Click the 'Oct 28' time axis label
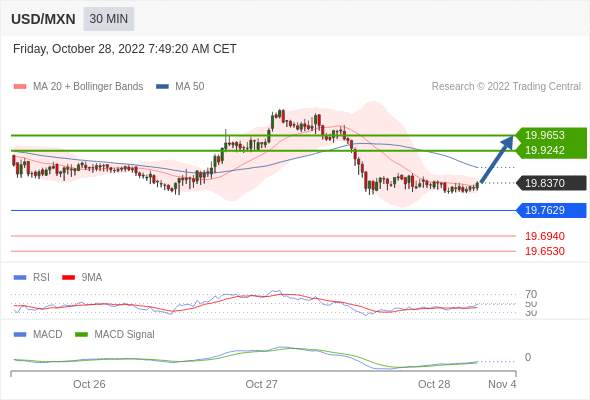Image resolution: width=590 pixels, height=400 pixels. [x=434, y=384]
